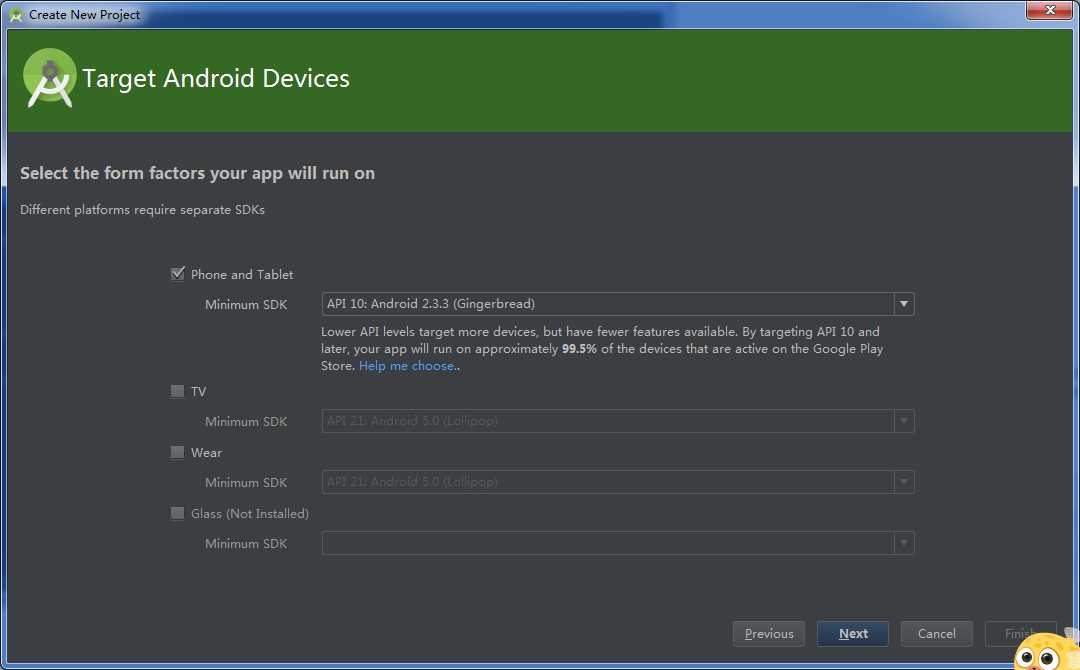The image size is (1080, 670).
Task: Uncheck the Phone and Tablet checkbox
Action: (178, 274)
